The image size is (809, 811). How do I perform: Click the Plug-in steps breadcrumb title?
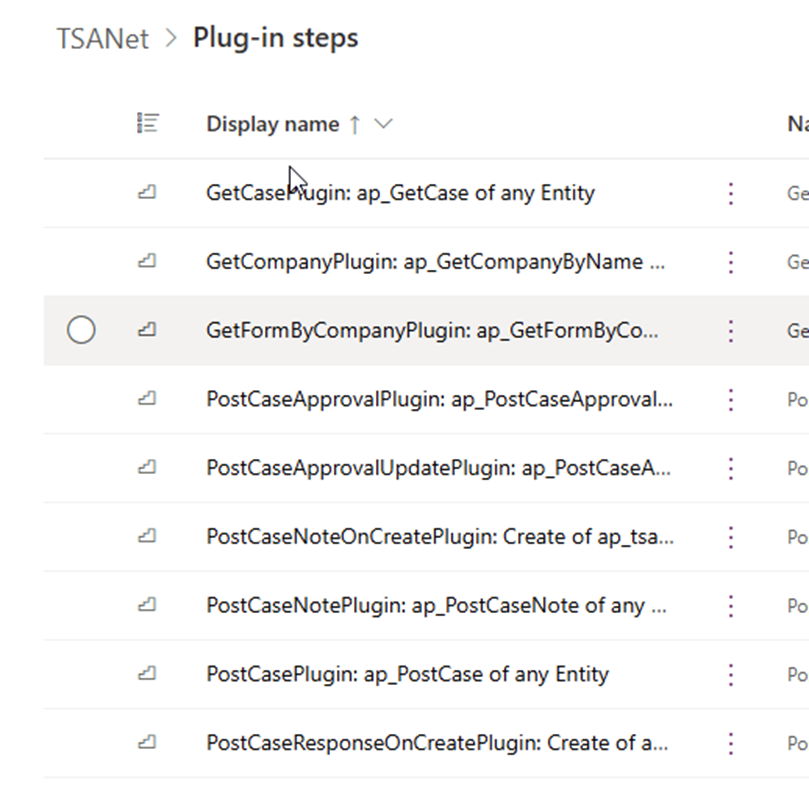click(275, 38)
